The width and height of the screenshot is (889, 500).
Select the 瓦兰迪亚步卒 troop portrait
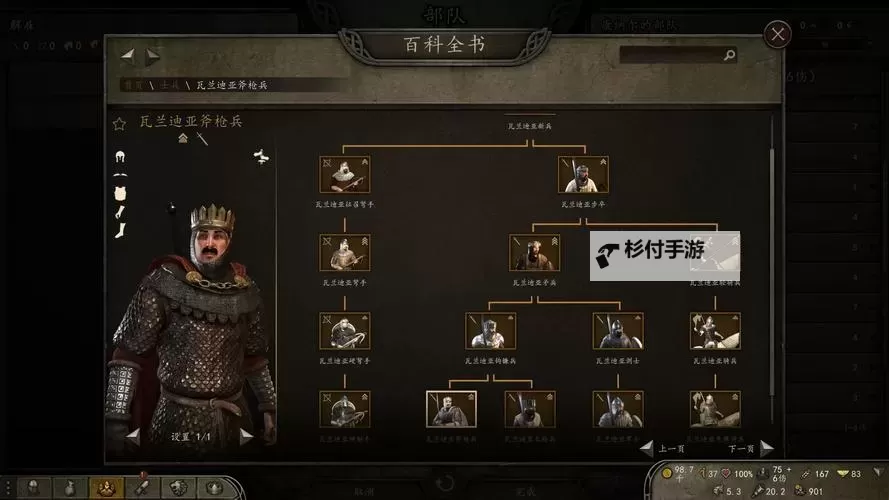tap(583, 174)
